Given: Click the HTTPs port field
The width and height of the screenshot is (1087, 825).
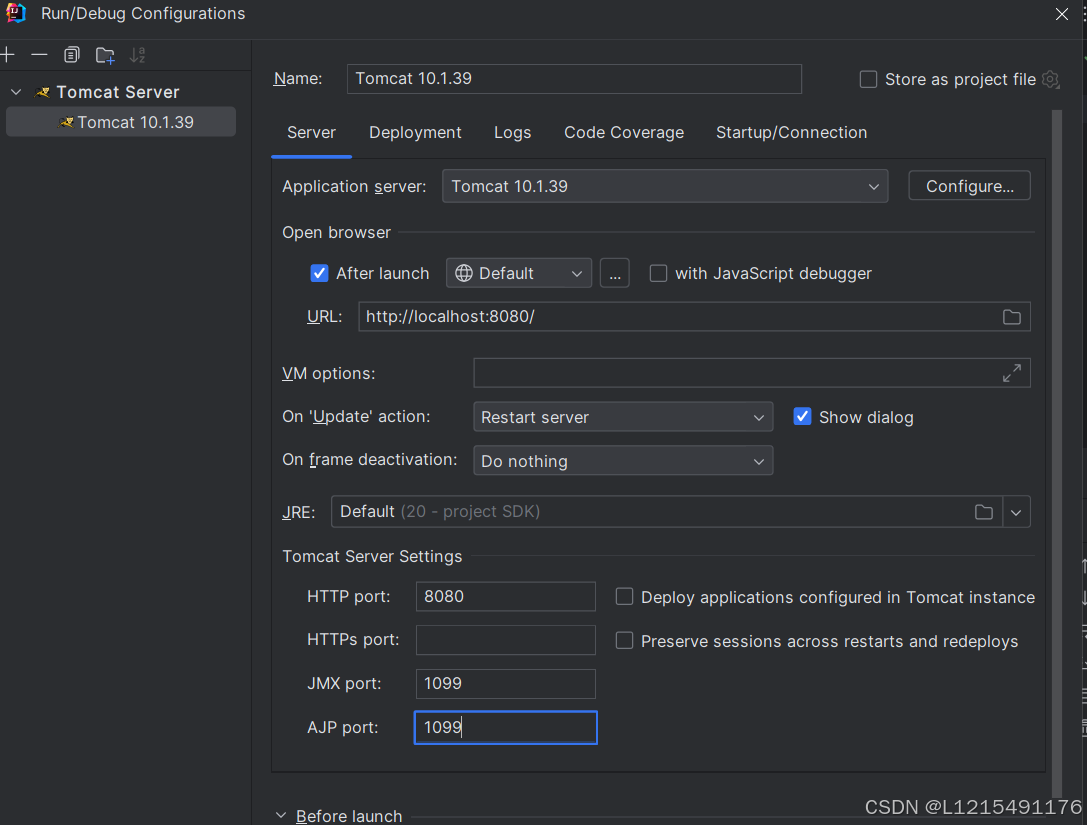Looking at the screenshot, I should (505, 640).
